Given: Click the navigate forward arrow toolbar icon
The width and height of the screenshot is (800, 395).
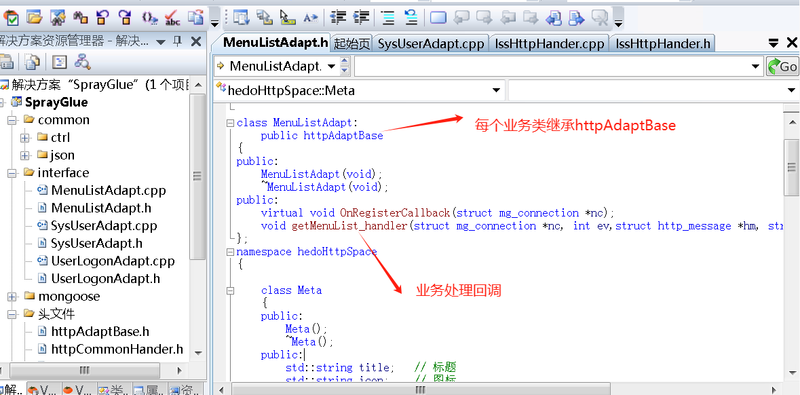Looking at the screenshot, I should [126, 18].
